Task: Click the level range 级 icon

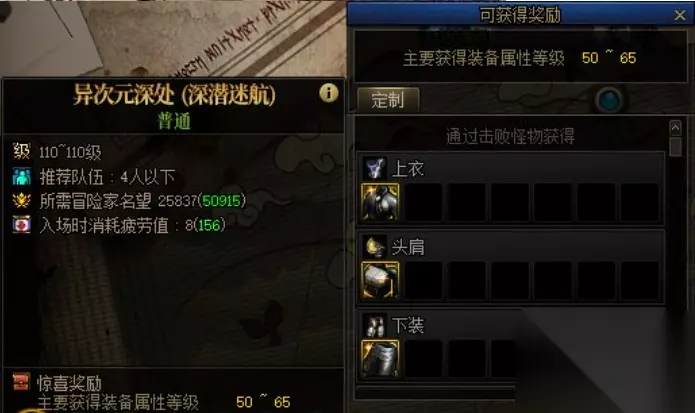Action: pos(21,152)
